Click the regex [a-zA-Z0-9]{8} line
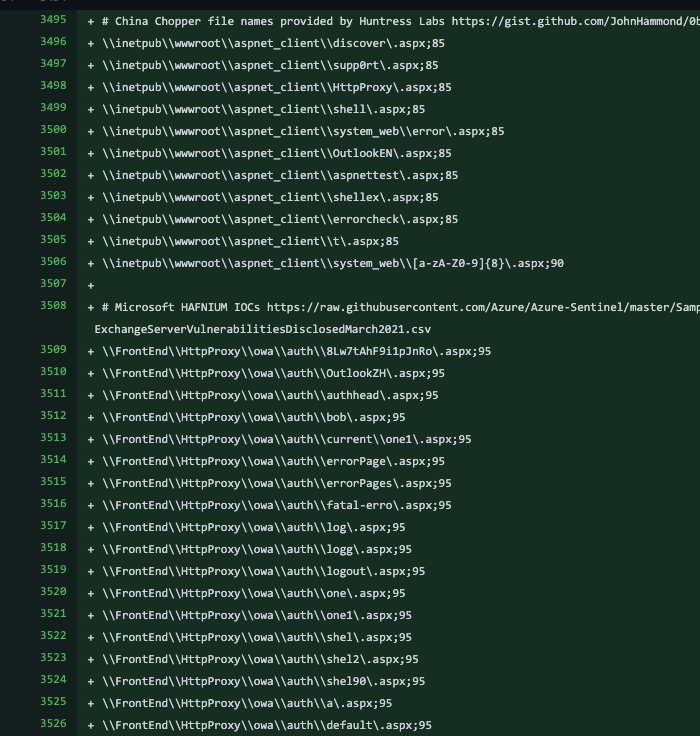This screenshot has width=700, height=736. point(333,262)
